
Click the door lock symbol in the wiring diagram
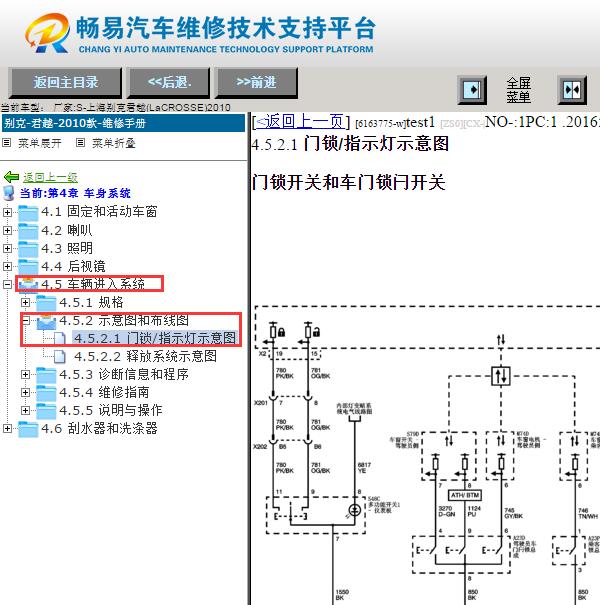[281, 332]
